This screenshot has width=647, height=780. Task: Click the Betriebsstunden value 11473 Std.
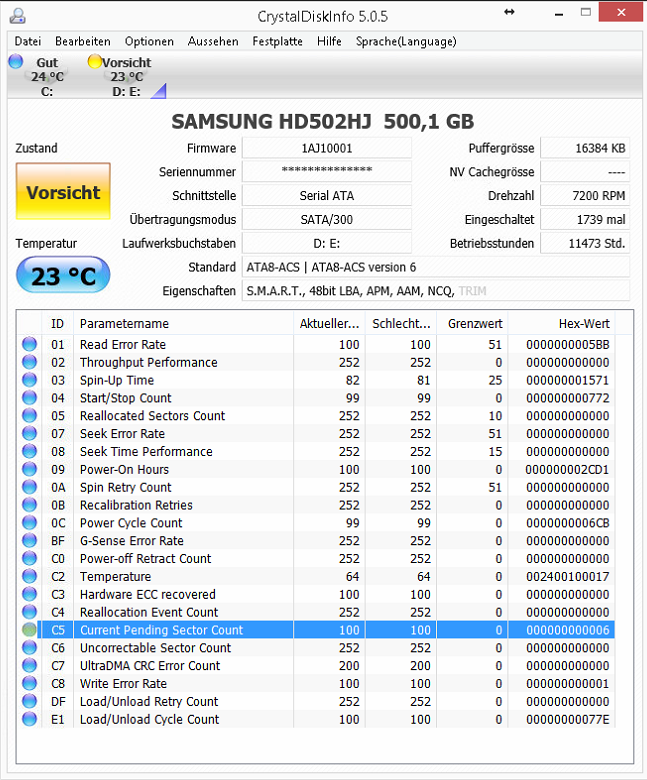(x=585, y=243)
